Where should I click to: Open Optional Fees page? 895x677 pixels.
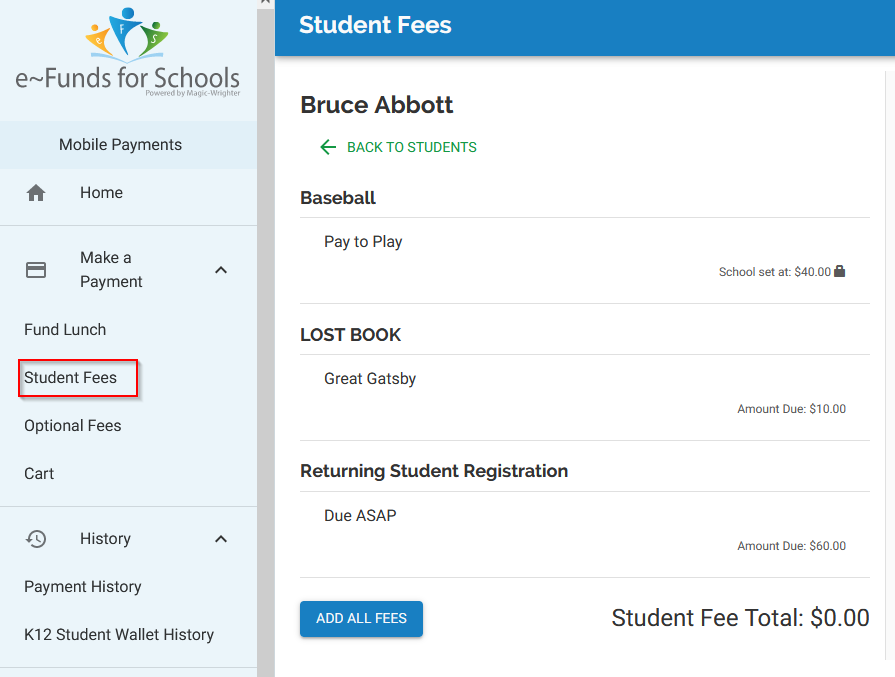pyautogui.click(x=73, y=426)
